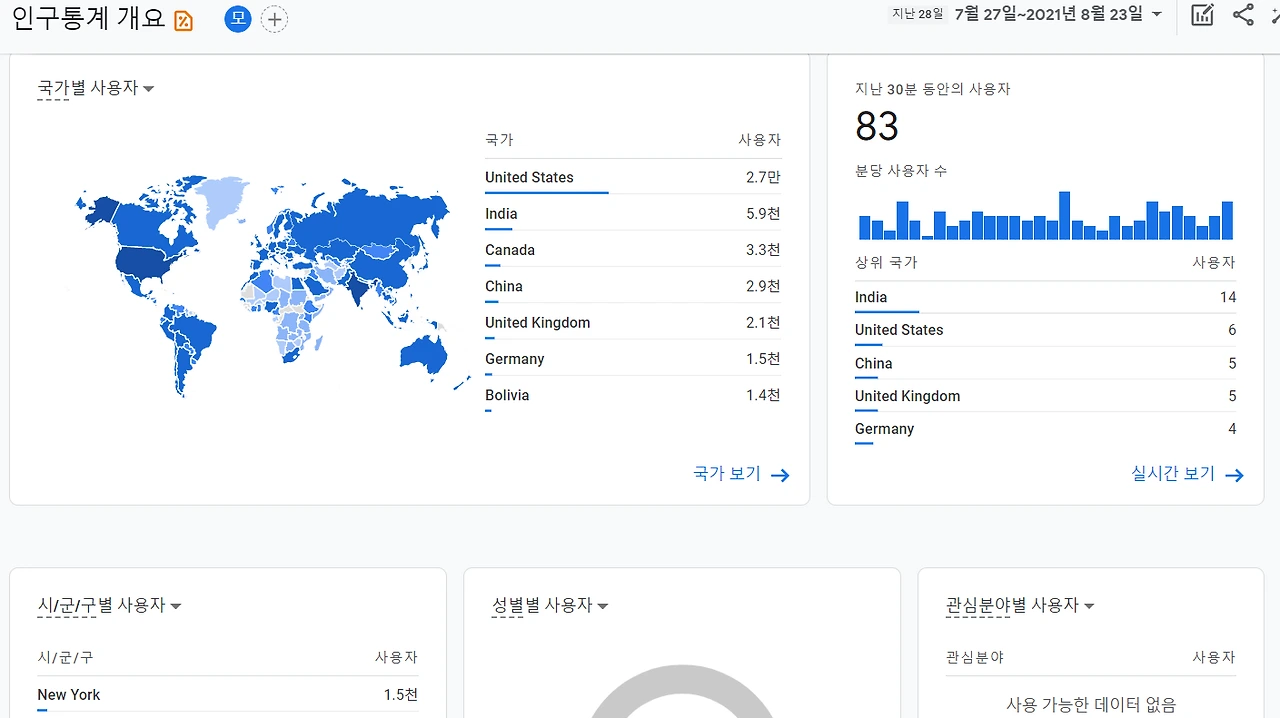
Task: Click the orange report data quality icon
Action: 183,21
